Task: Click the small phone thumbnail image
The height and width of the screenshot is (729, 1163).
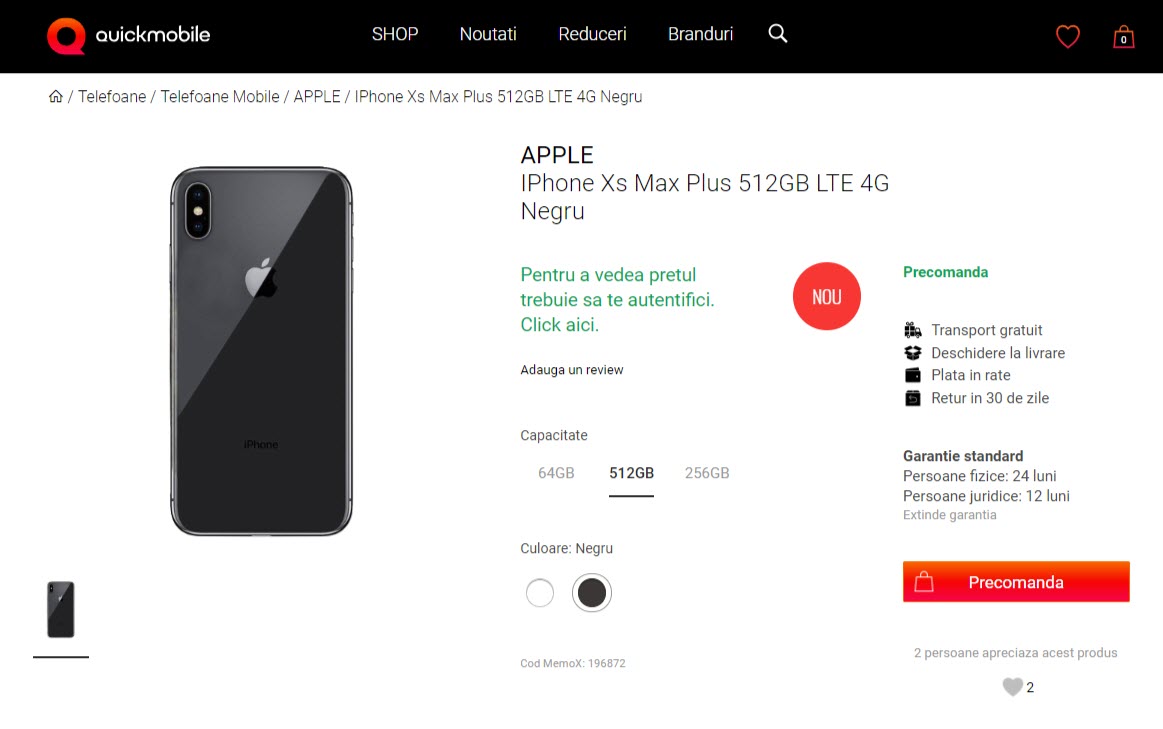Action: click(x=60, y=611)
